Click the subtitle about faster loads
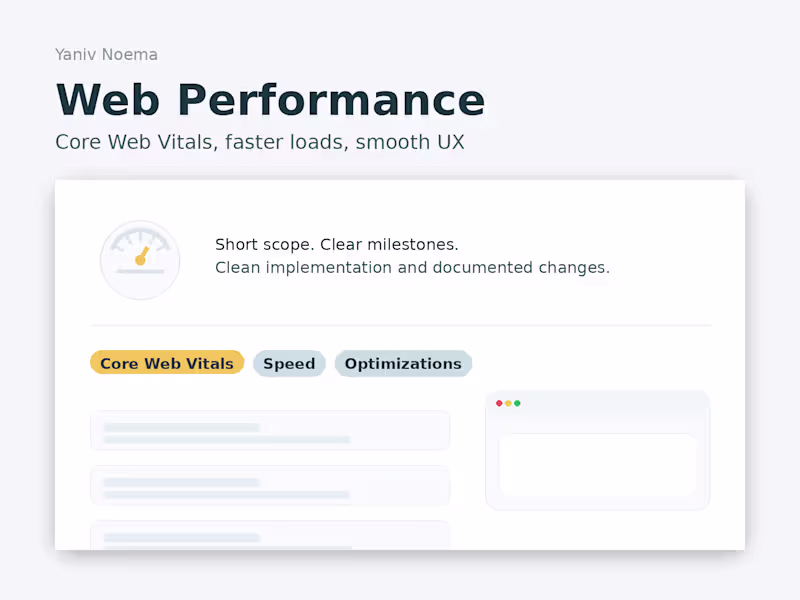 261,142
